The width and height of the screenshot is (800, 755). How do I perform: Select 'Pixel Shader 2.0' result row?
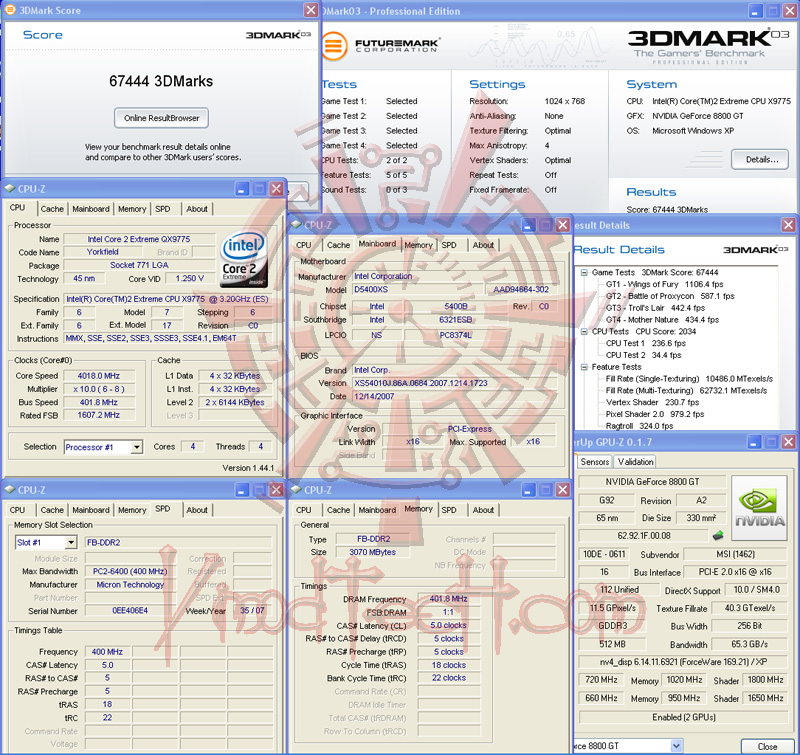(x=655, y=414)
